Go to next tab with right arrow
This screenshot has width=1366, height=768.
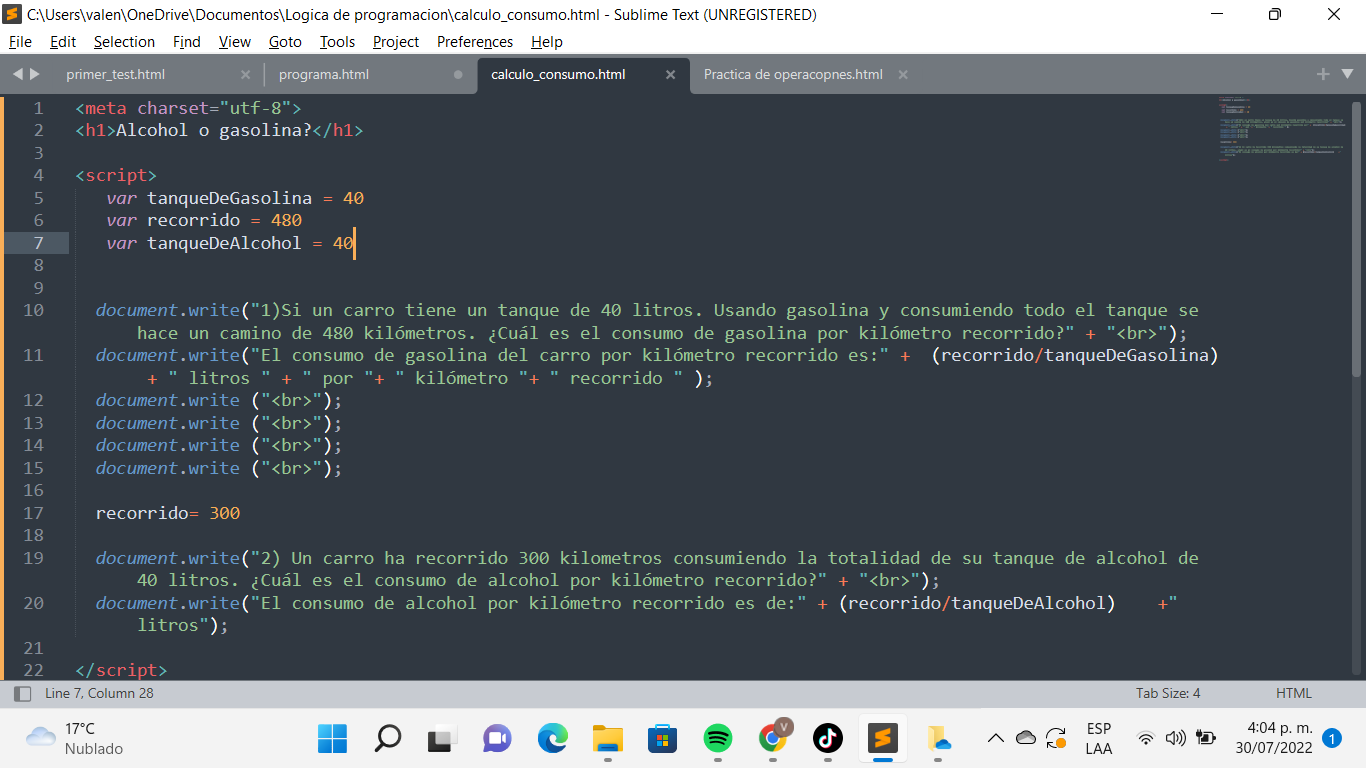(x=36, y=74)
